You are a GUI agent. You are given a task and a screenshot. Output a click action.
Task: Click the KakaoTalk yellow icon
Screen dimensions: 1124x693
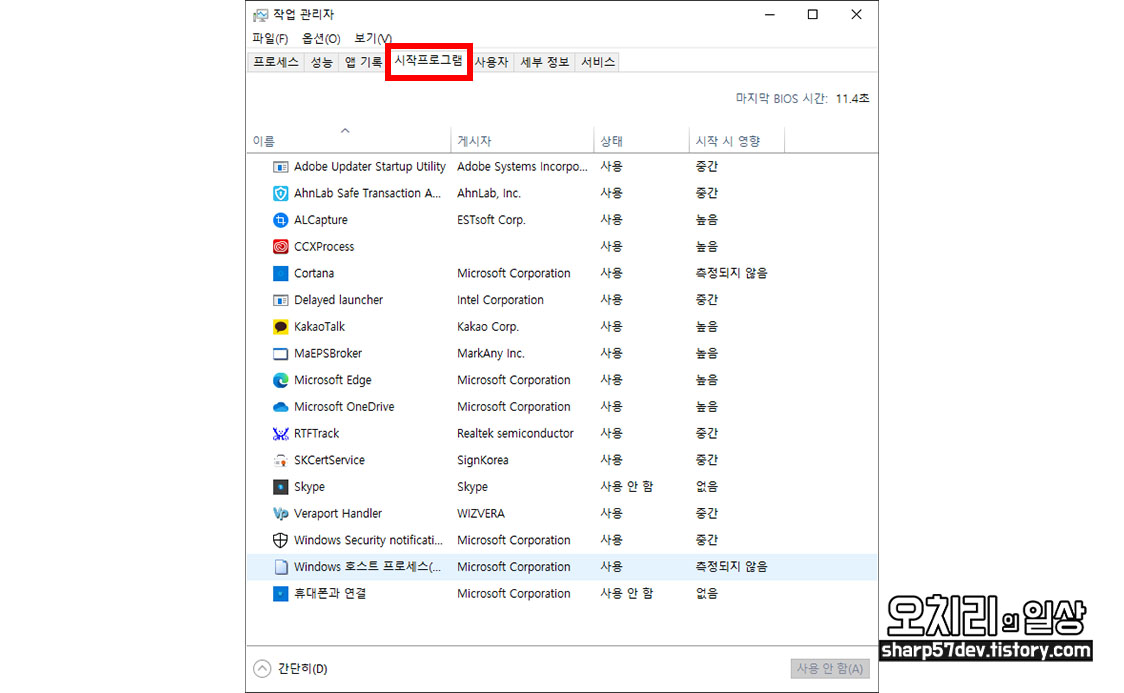[280, 327]
